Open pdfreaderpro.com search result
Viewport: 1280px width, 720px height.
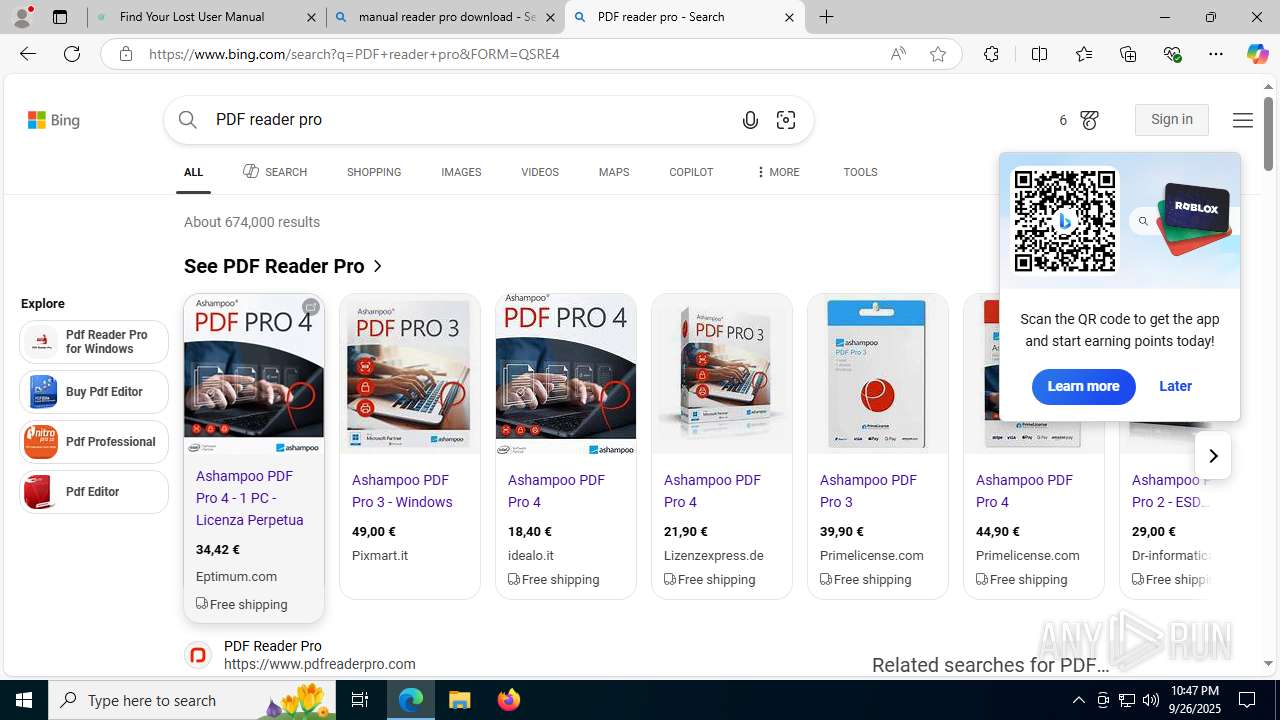(x=273, y=646)
